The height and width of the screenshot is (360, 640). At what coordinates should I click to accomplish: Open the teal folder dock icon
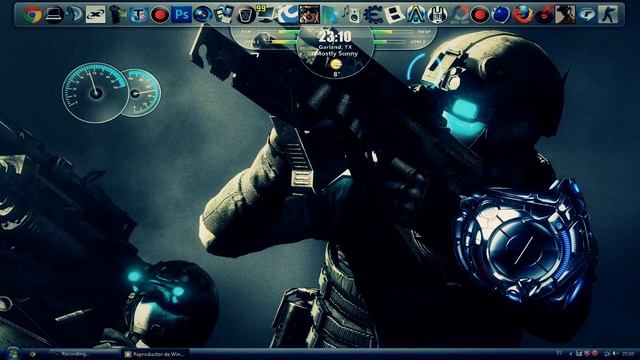(330, 15)
